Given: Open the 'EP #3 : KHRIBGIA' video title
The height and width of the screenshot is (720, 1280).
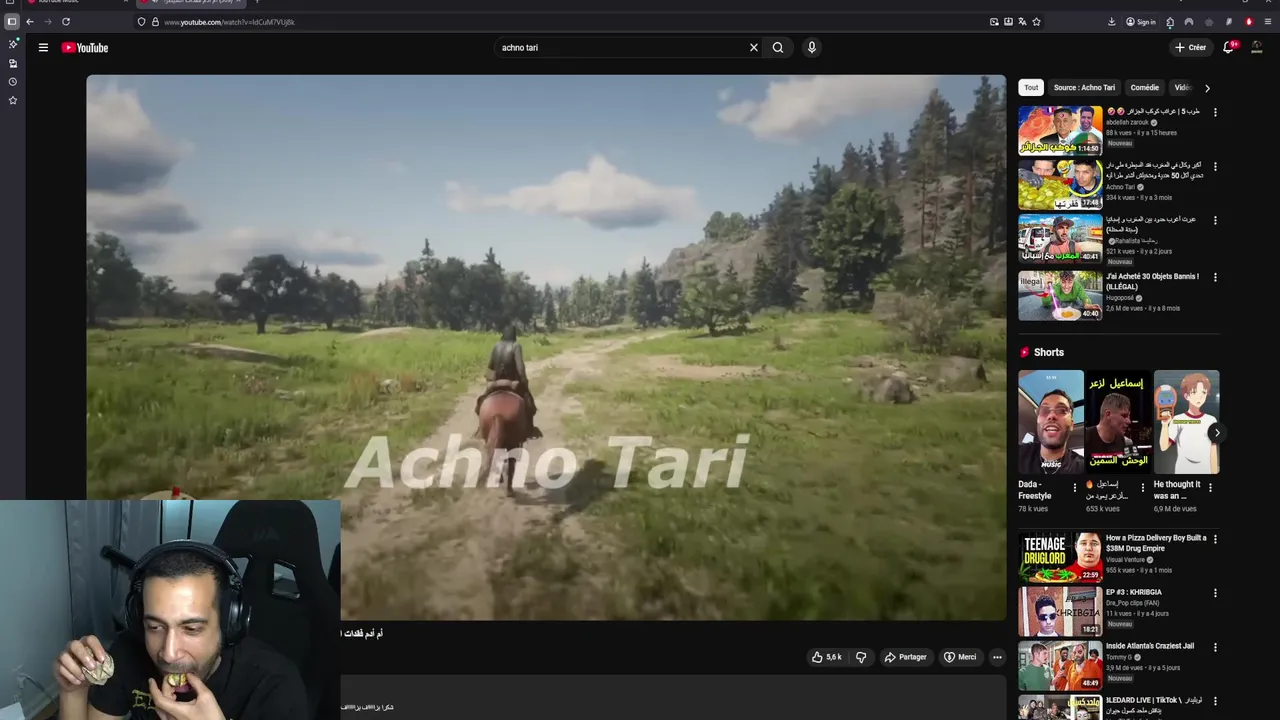Looking at the screenshot, I should 1134,592.
